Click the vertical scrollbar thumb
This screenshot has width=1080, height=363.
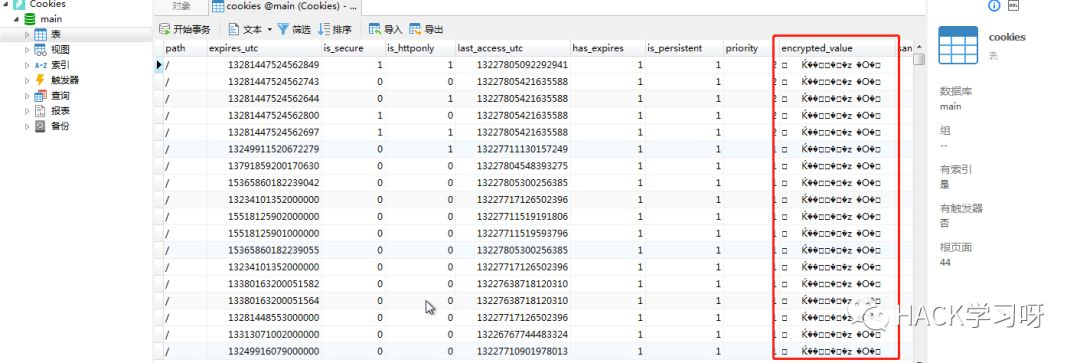919,59
